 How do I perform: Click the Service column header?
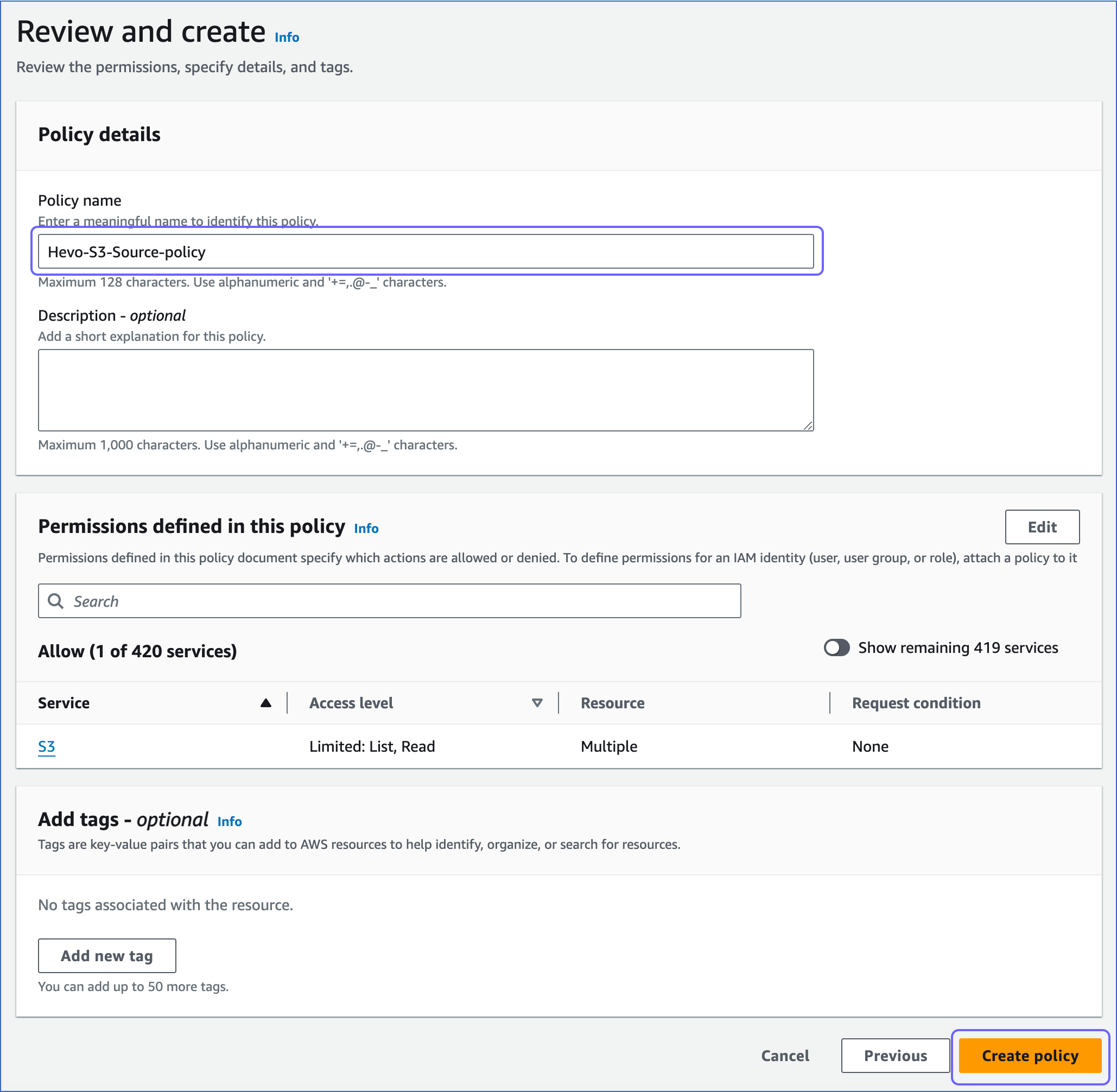click(64, 702)
